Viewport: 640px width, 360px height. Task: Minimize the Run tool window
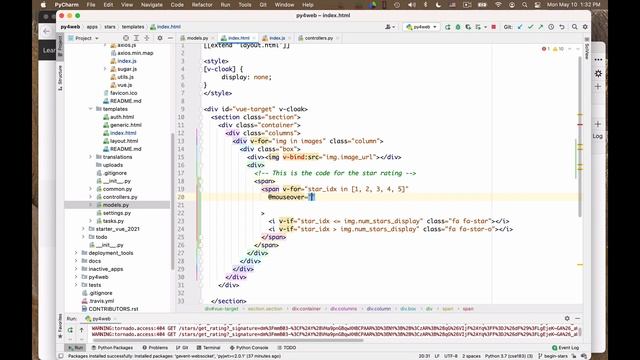coord(578,318)
